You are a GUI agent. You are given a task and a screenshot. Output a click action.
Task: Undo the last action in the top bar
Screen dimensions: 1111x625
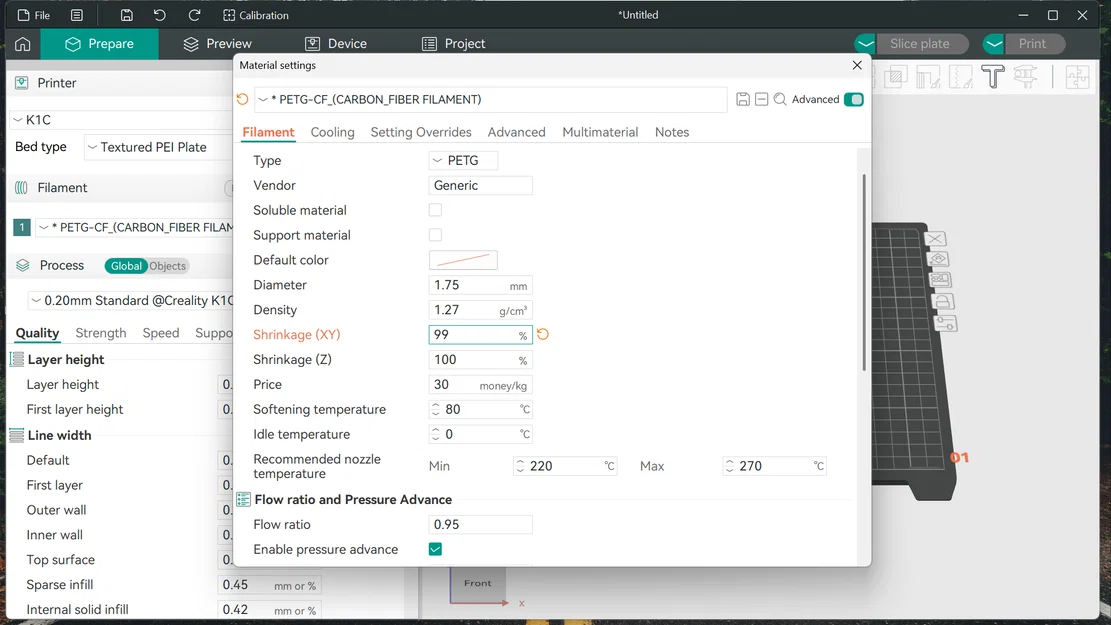159,15
